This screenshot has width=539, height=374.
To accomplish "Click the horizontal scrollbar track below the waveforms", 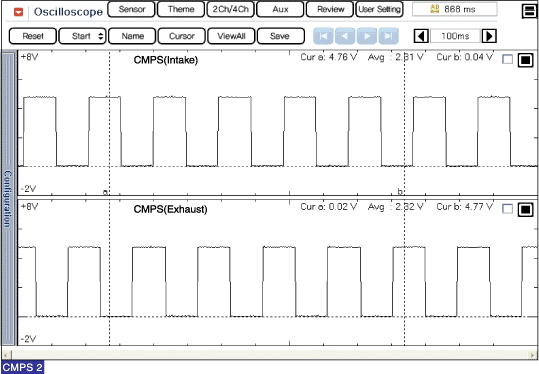I will point(270,354).
